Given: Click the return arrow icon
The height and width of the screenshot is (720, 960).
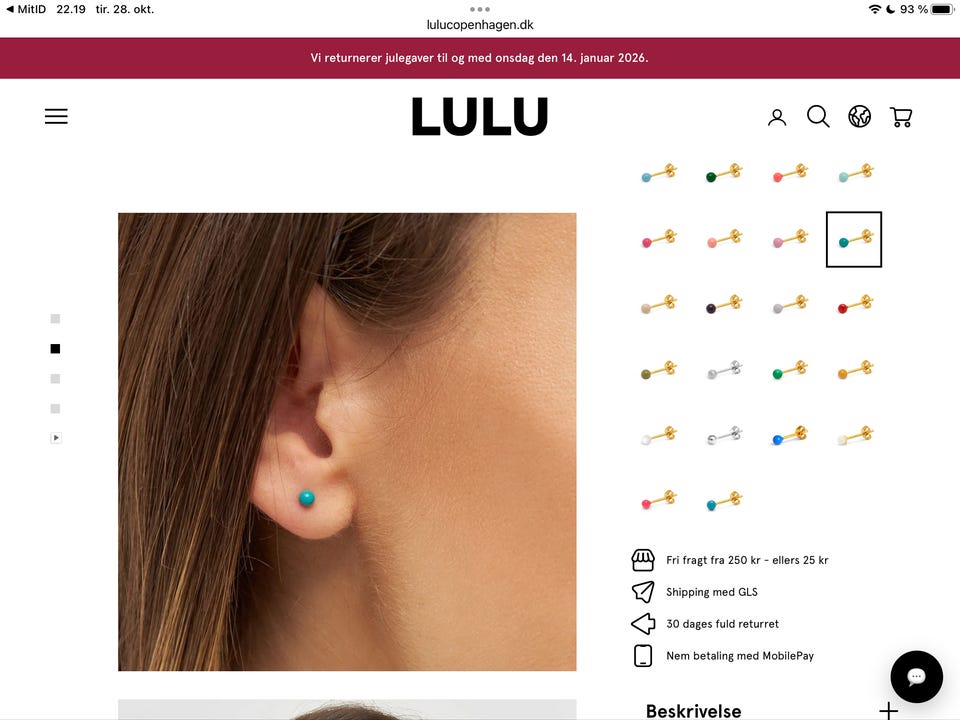Looking at the screenshot, I should tap(643, 624).
